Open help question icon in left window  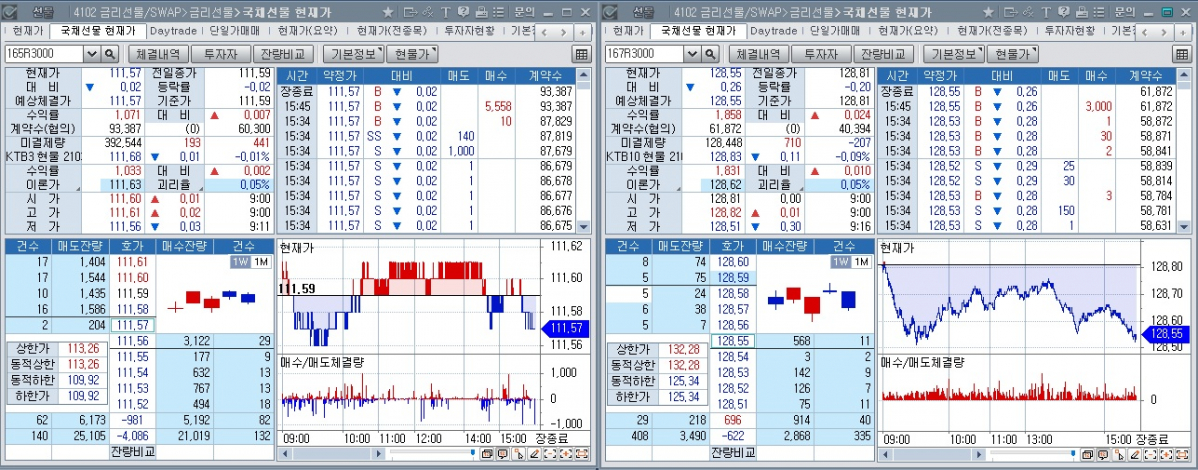pyautogui.click(x=463, y=12)
